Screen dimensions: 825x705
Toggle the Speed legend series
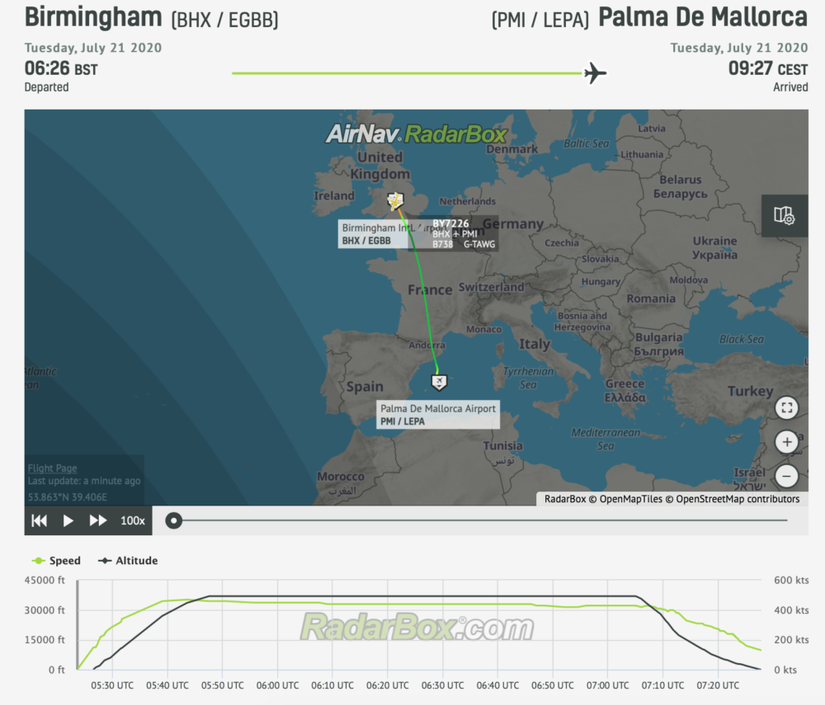pos(57,561)
